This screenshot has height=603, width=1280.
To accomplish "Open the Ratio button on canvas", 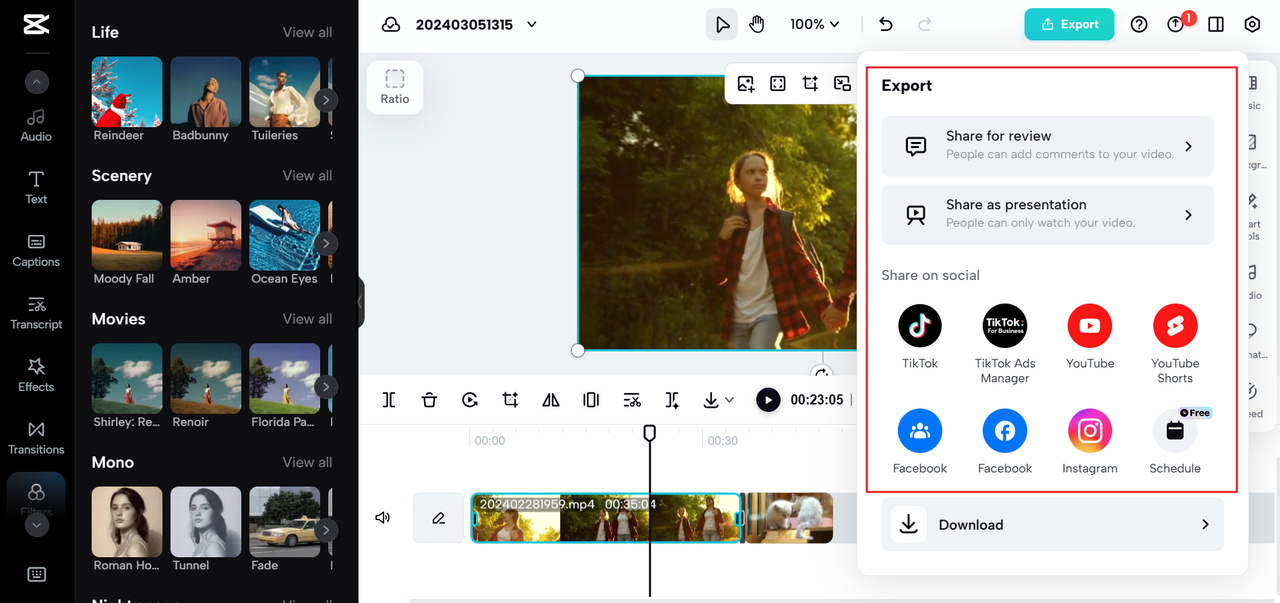I will click(x=395, y=87).
